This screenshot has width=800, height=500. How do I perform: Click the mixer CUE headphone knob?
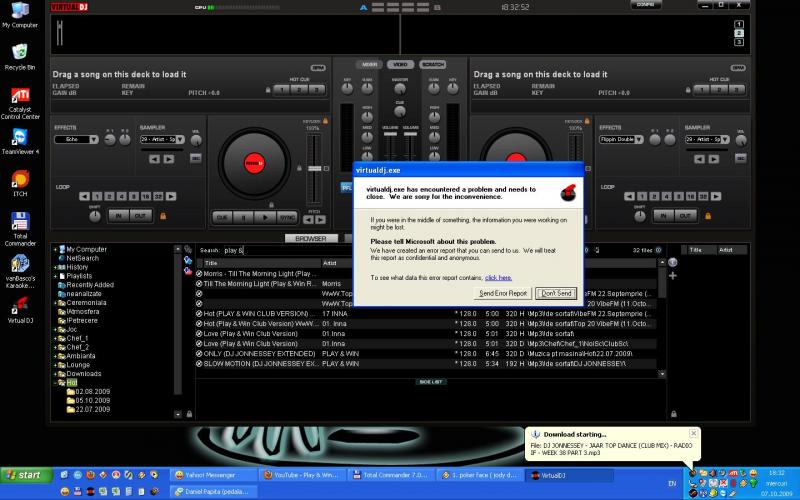(x=400, y=111)
